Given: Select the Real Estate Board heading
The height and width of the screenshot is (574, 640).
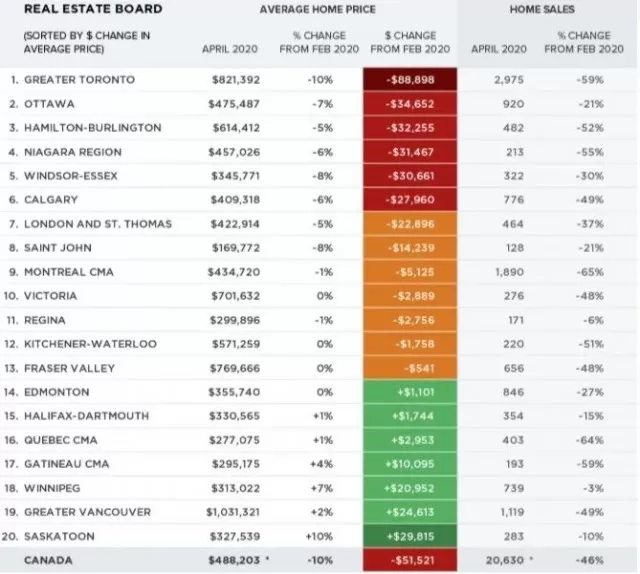Looking at the screenshot, I should (x=93, y=9).
